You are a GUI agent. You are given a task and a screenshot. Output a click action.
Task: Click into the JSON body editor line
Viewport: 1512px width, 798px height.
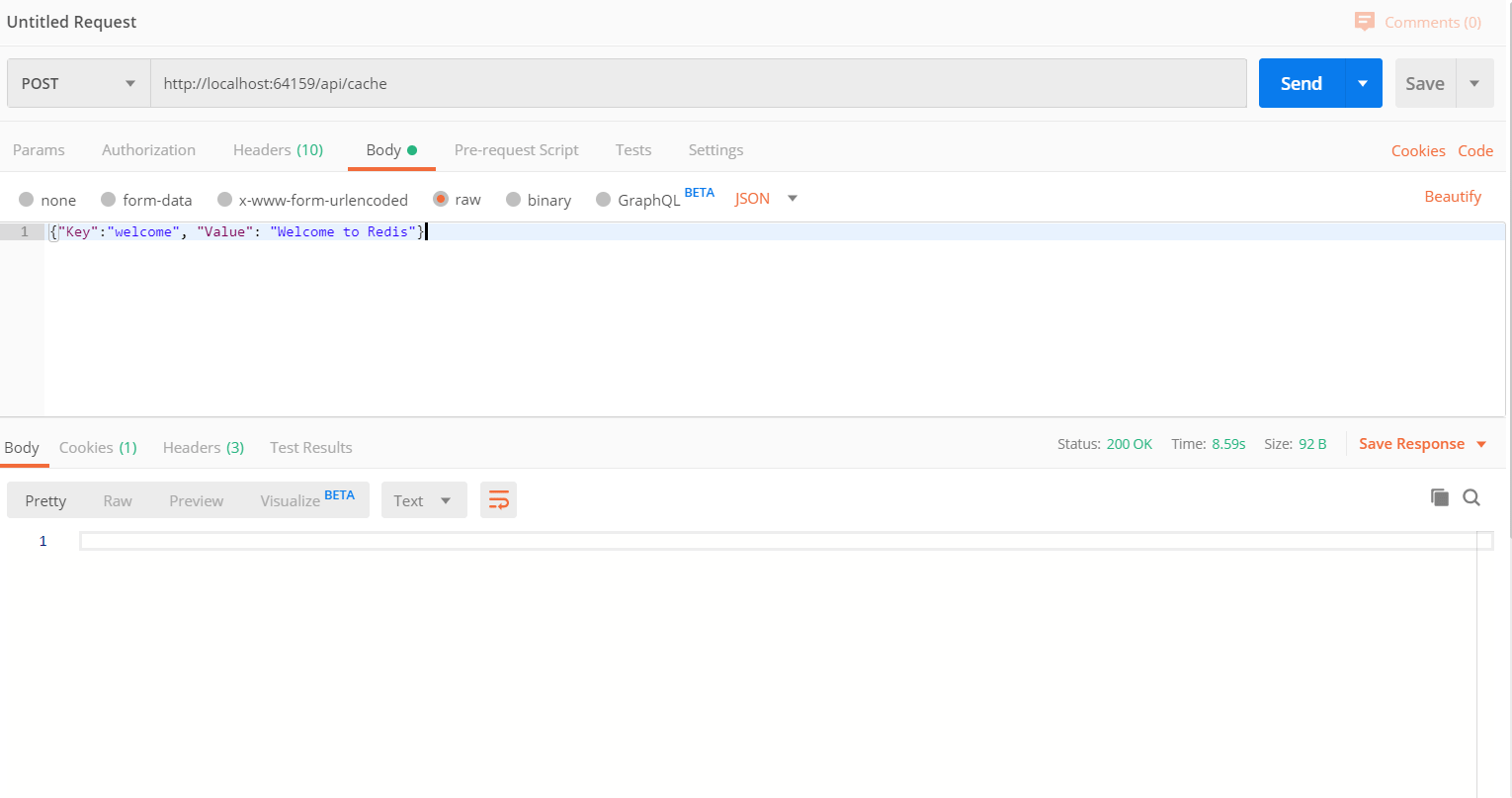coord(775,231)
